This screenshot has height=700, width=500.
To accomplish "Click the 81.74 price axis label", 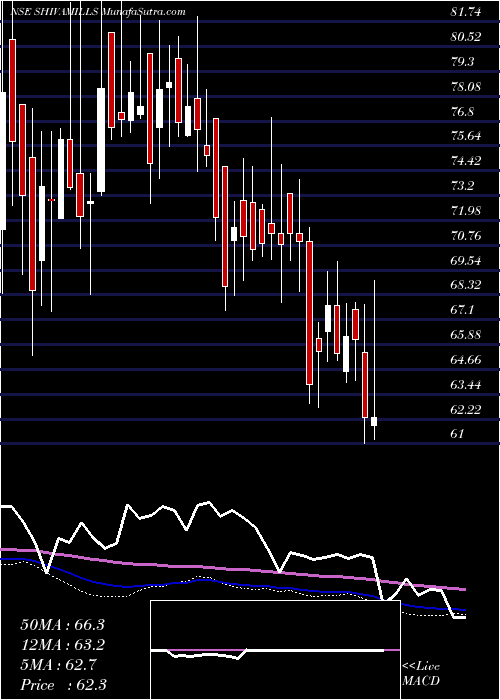I will click(x=466, y=12).
